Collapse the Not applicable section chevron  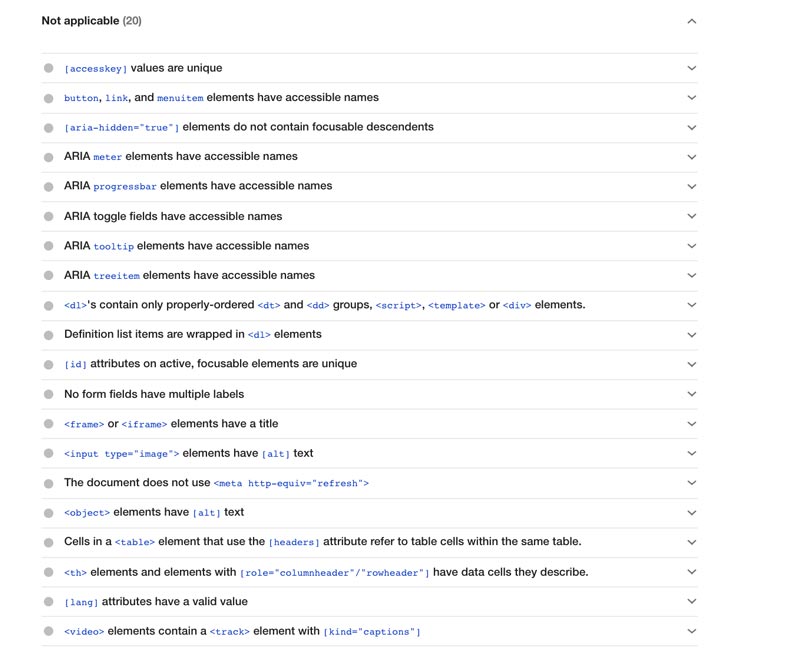tap(691, 21)
